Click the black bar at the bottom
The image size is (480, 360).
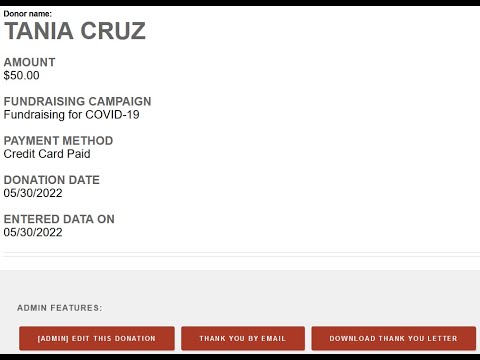(240, 357)
